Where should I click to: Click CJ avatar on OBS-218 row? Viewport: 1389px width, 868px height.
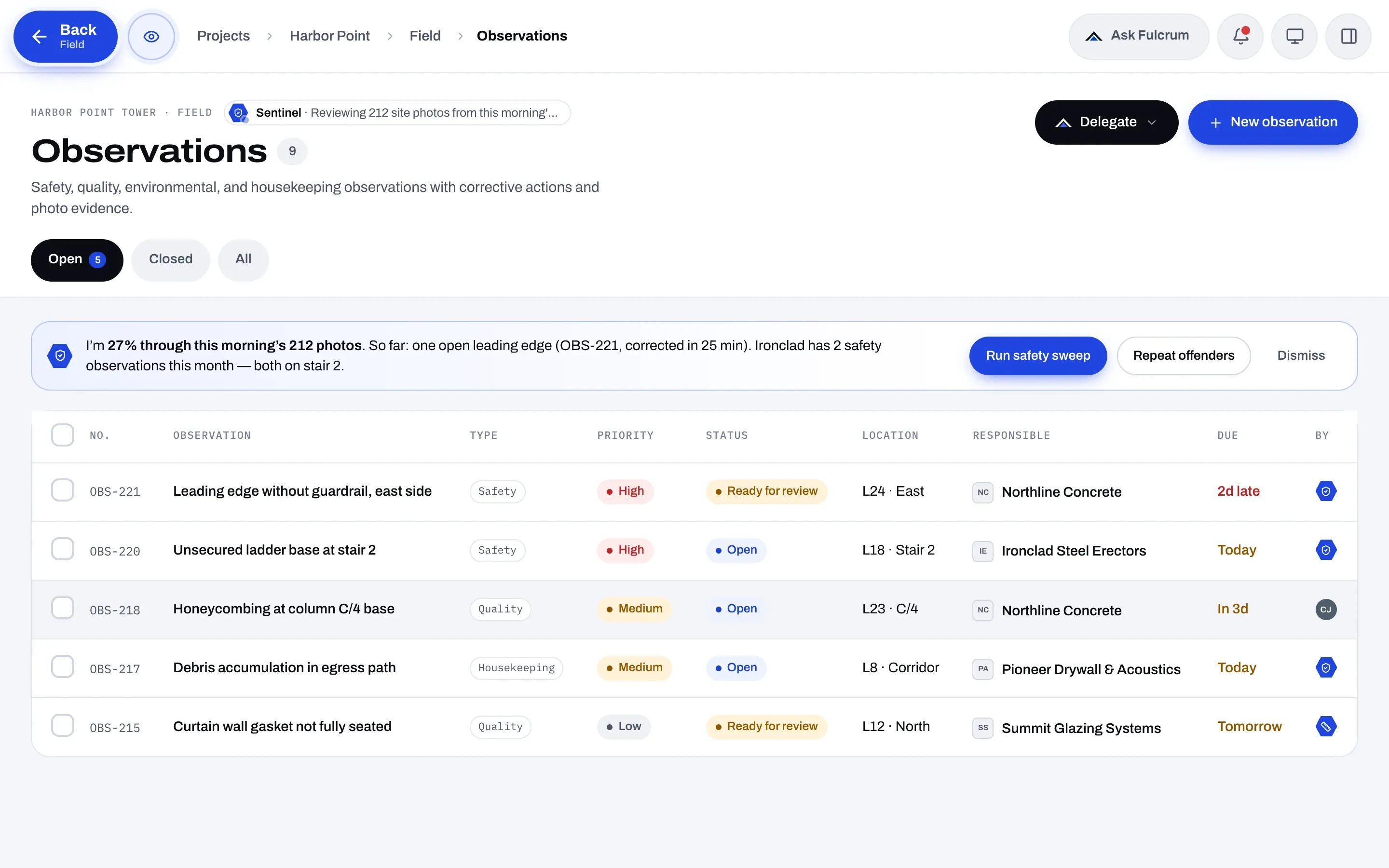pyautogui.click(x=1326, y=609)
